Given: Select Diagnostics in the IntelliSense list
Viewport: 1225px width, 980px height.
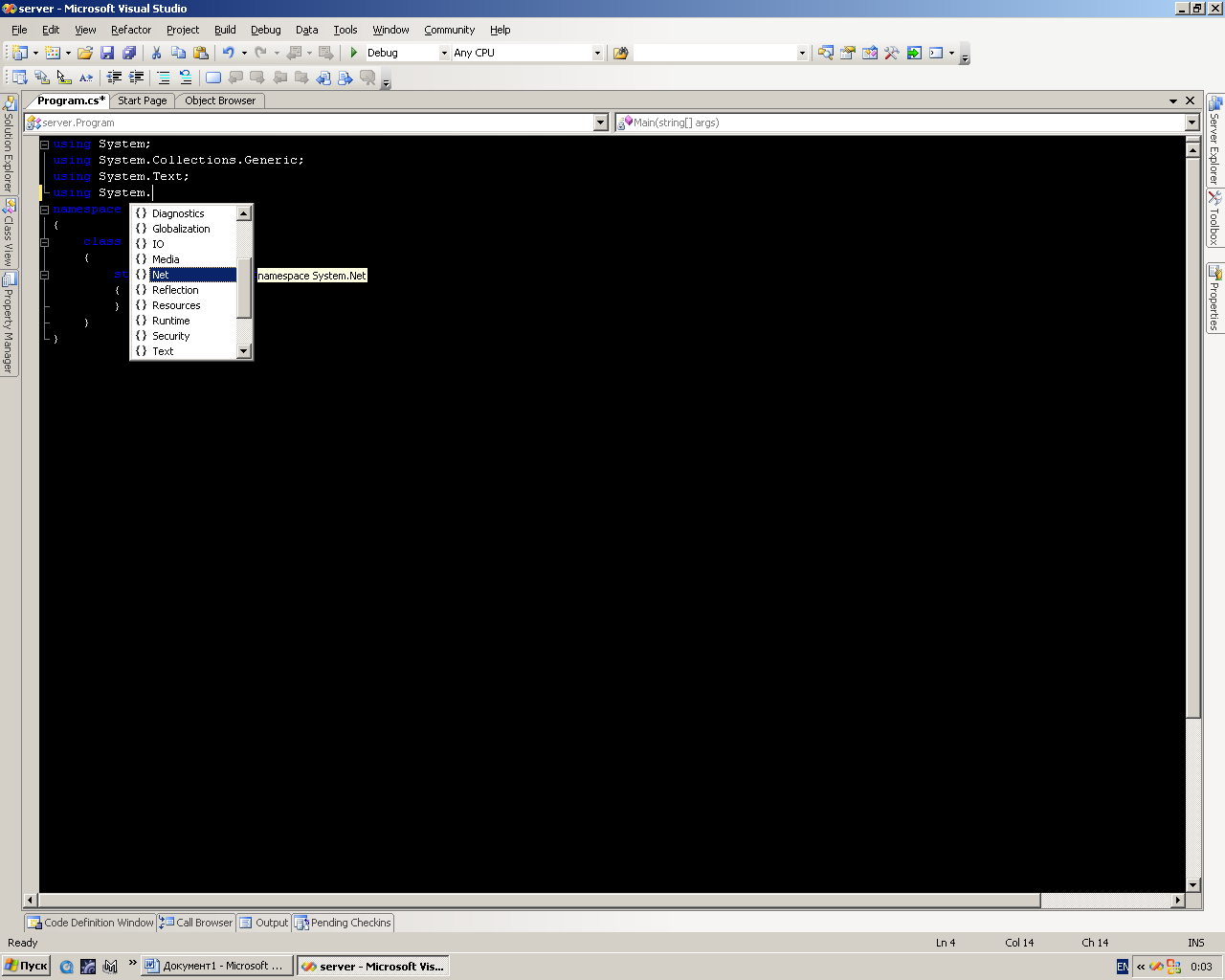Looking at the screenshot, I should 184,213.
